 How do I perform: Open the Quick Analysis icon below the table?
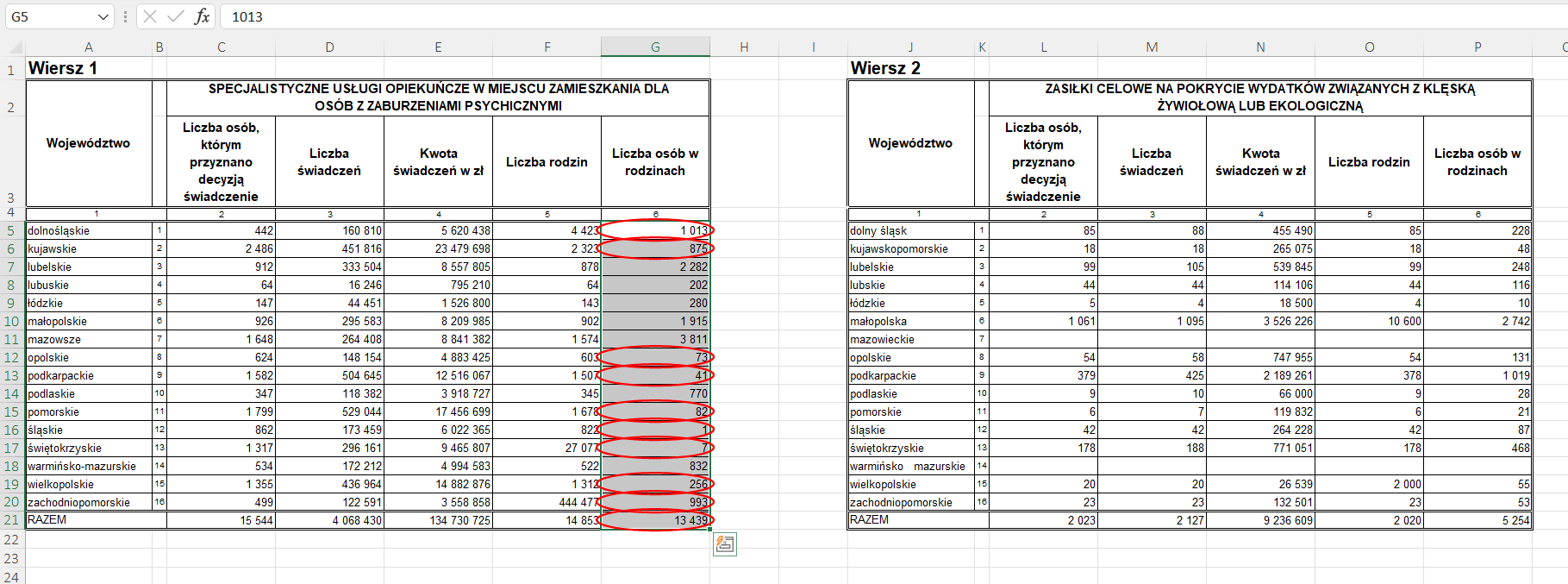725,543
